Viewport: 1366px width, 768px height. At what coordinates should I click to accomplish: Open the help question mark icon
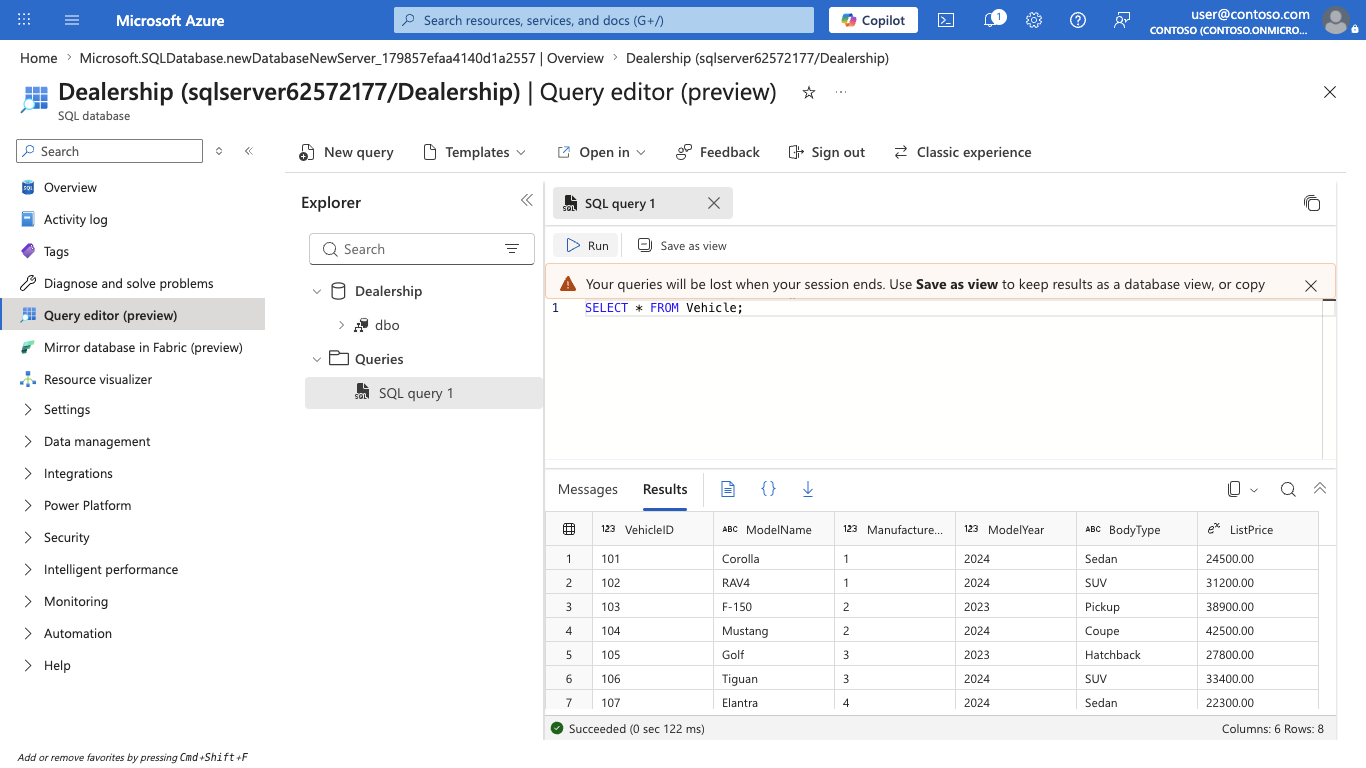[1078, 20]
